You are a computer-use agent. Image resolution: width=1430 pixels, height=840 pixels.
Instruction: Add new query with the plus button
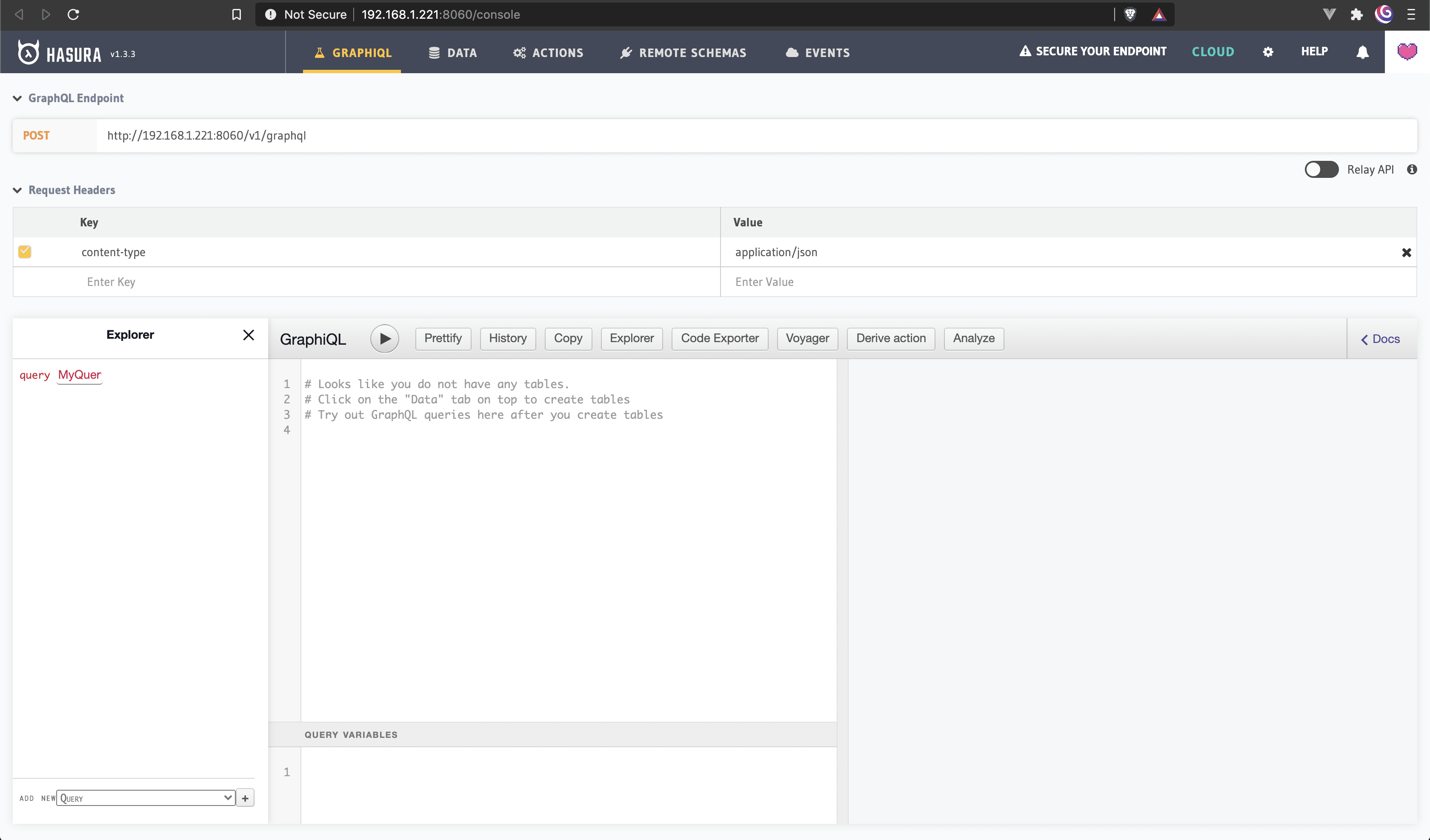(245, 798)
